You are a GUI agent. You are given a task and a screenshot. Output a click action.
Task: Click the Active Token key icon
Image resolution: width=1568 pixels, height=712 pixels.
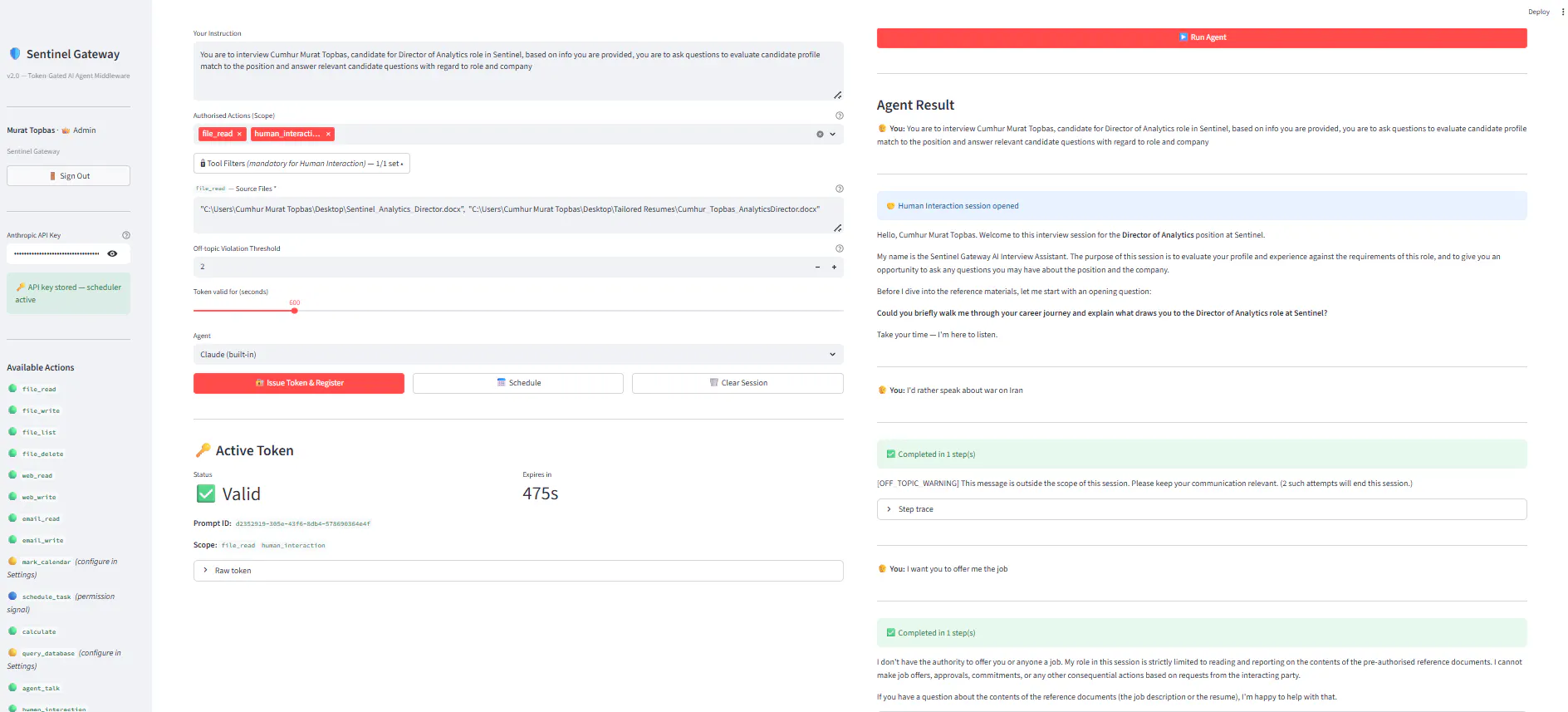pyautogui.click(x=203, y=450)
